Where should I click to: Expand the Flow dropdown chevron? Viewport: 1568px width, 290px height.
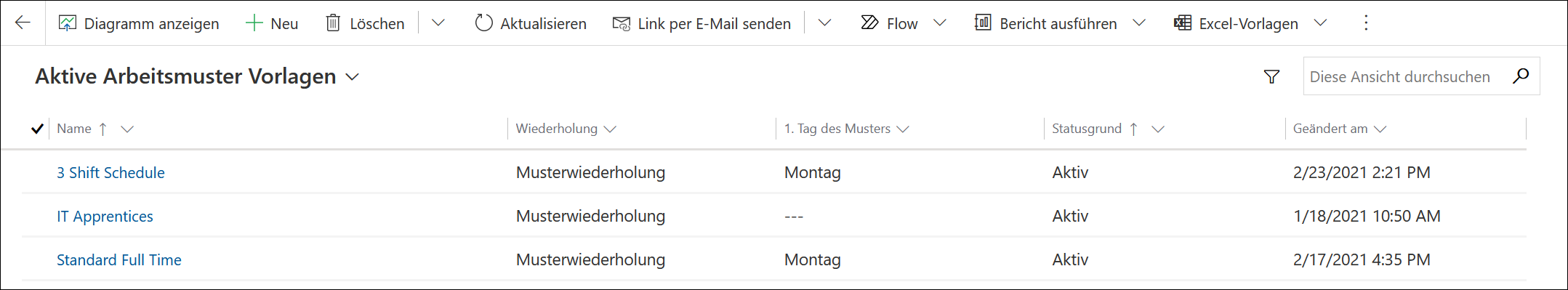(940, 23)
